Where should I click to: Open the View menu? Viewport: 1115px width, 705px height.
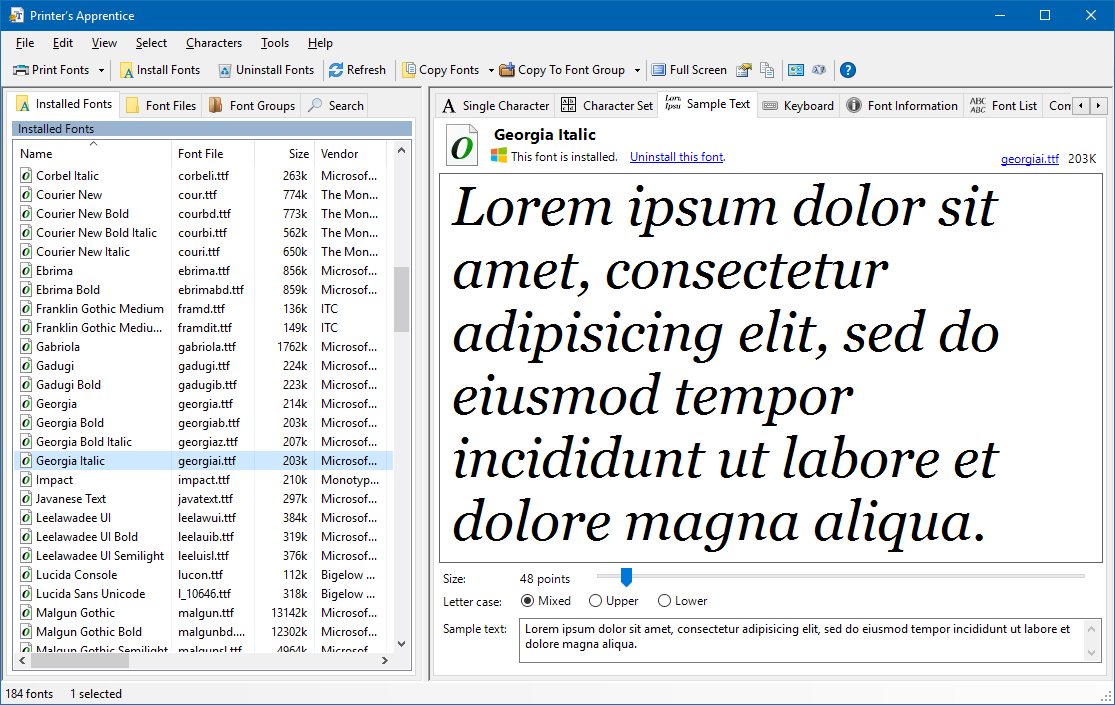(104, 43)
